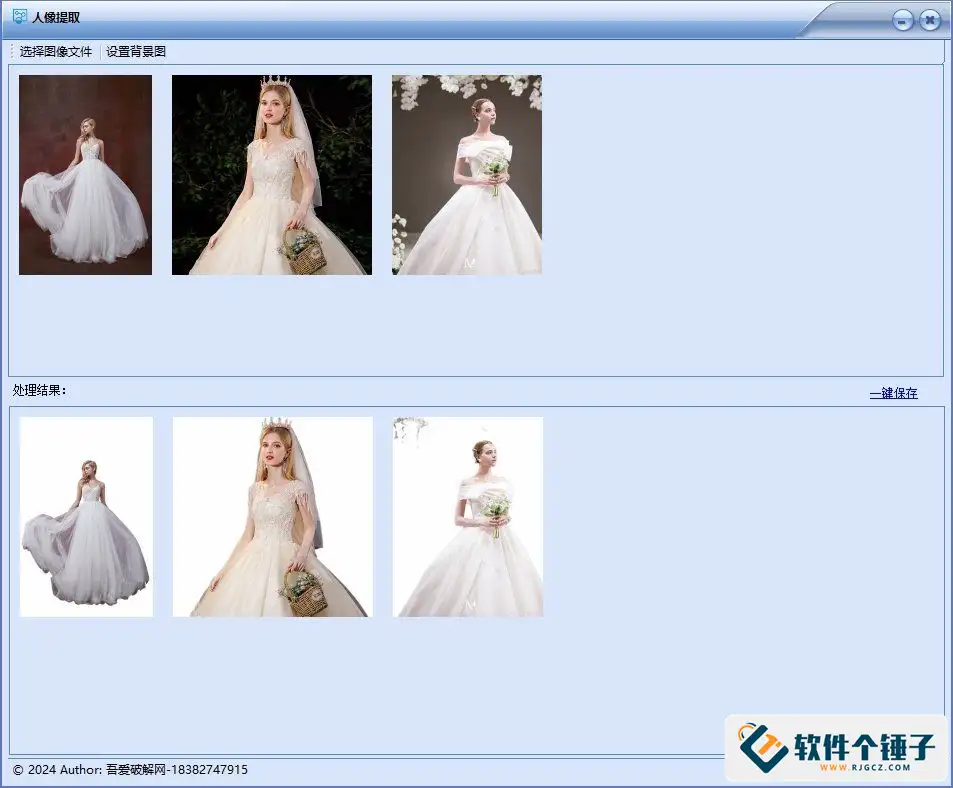Select the extracted result of bride holding bouquet
The image size is (953, 788).
pyautogui.click(x=468, y=516)
